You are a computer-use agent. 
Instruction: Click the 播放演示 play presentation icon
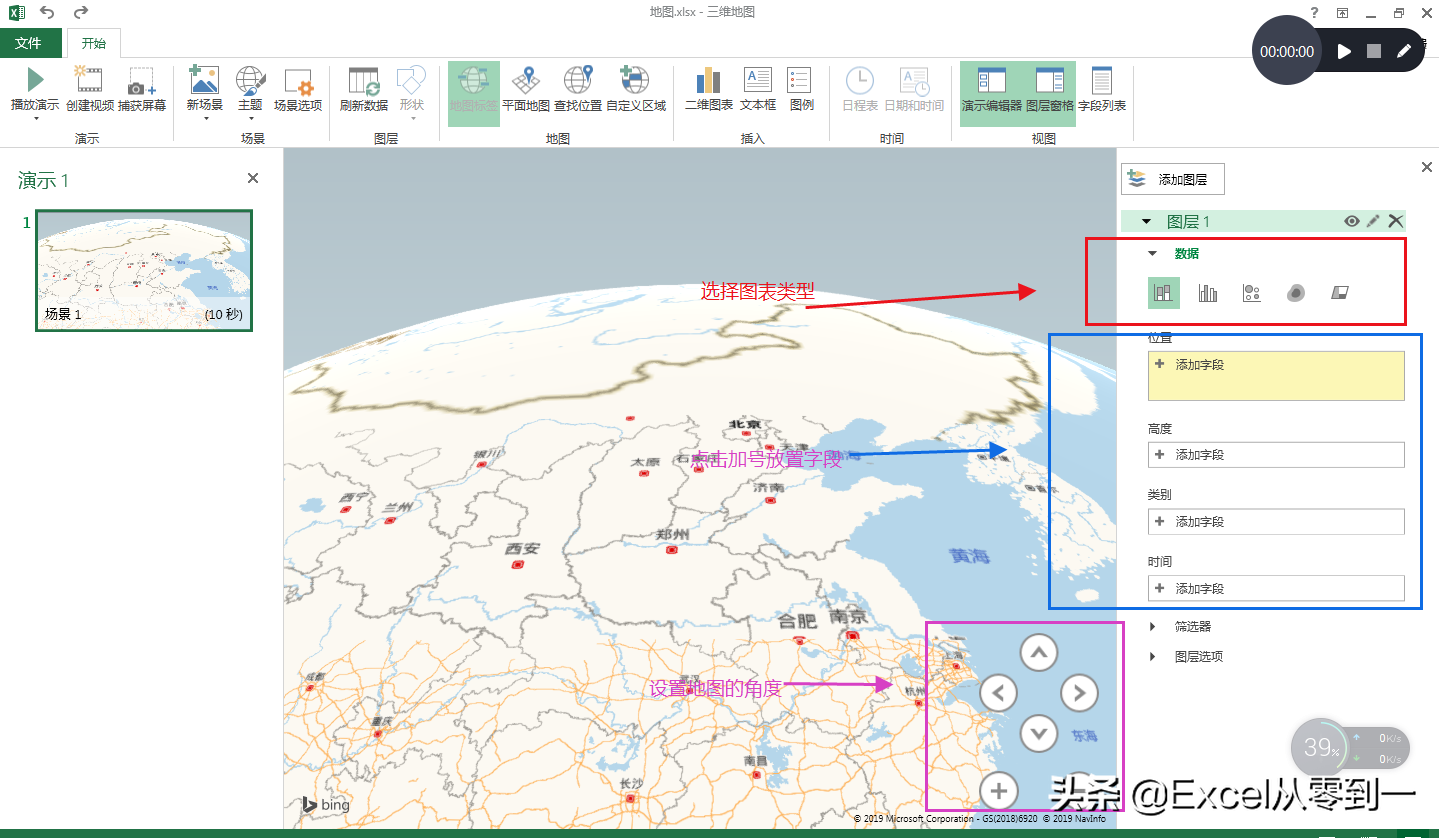pos(35,81)
